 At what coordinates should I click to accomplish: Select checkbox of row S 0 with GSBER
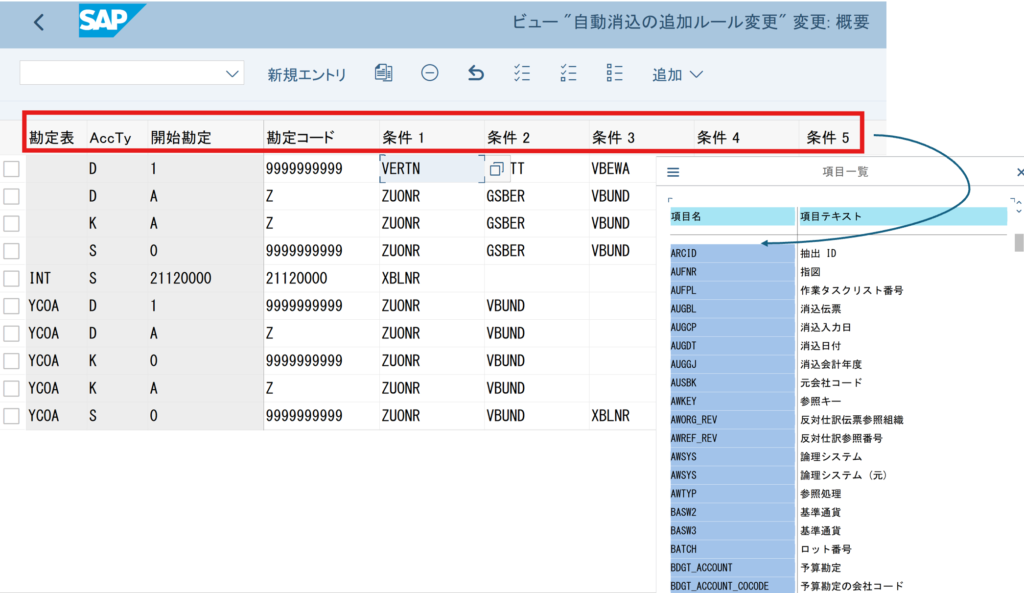point(11,251)
